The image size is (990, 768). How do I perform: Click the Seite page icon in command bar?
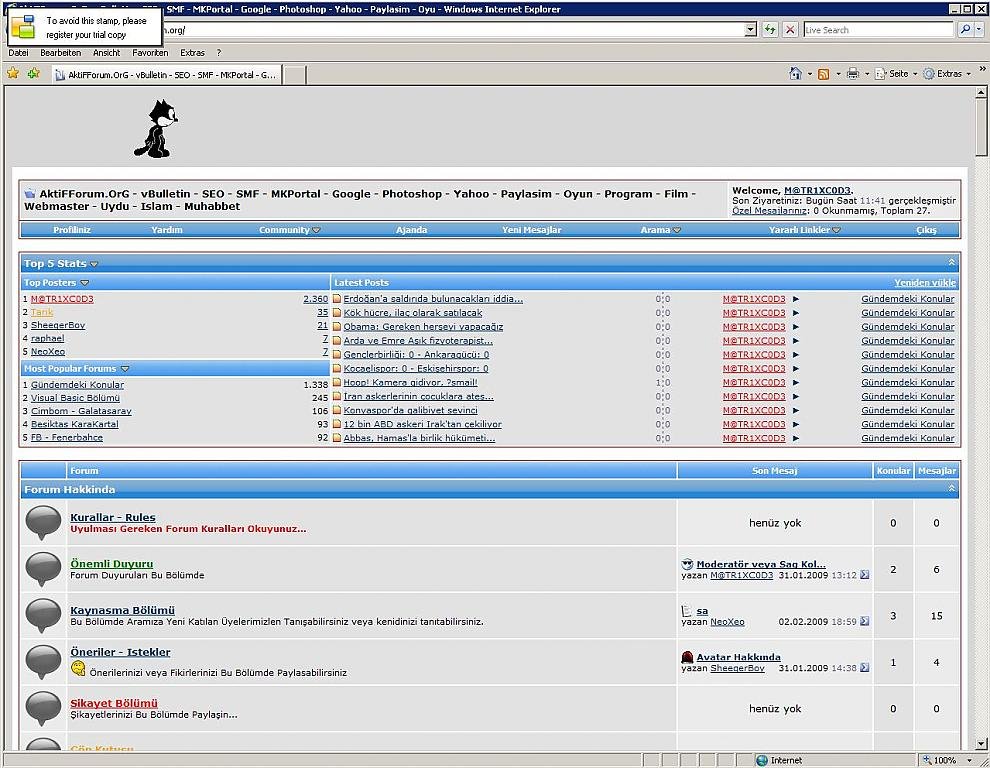pyautogui.click(x=880, y=74)
